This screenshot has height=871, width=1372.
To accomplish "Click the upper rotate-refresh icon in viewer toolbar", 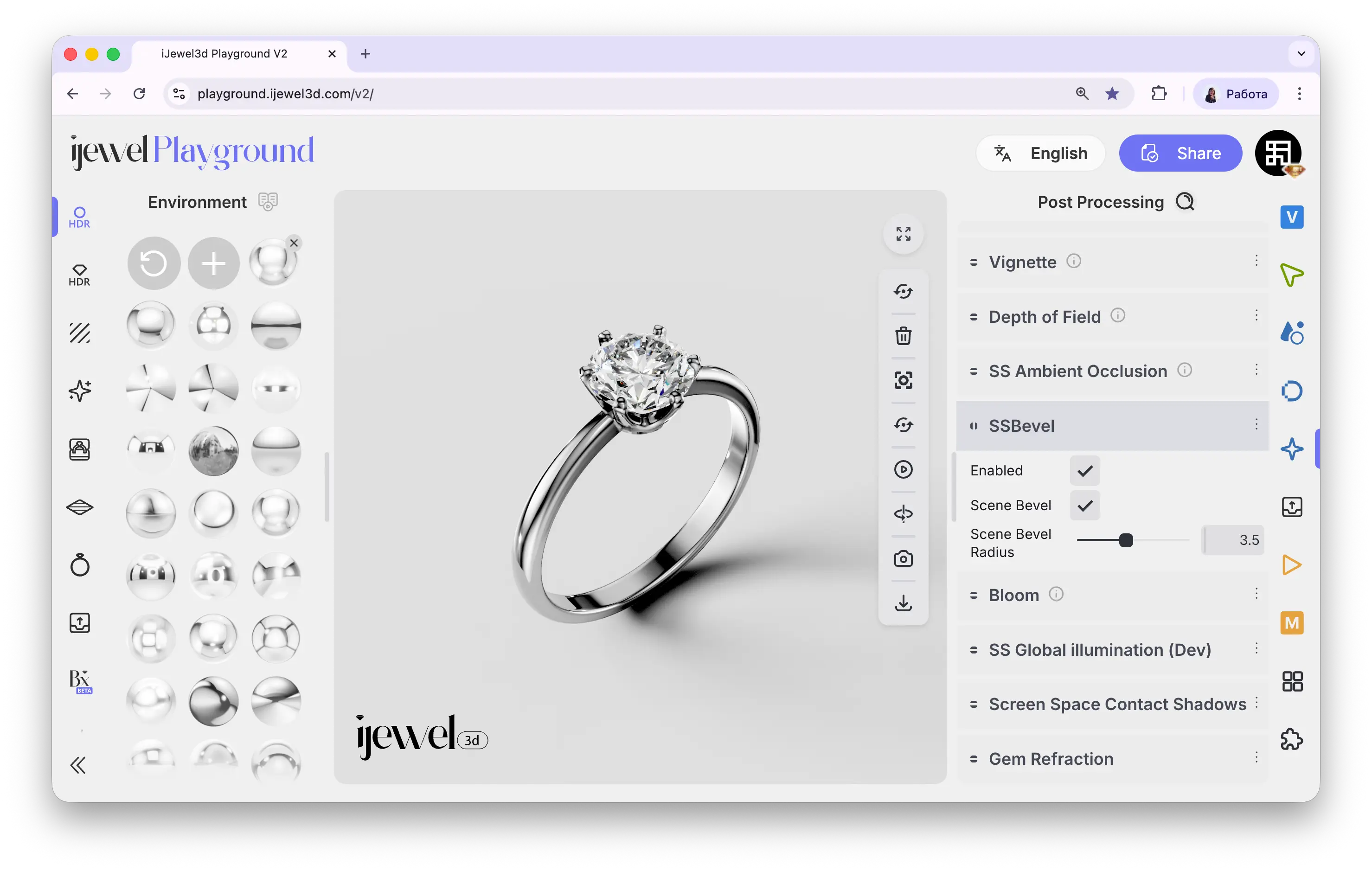I will [903, 291].
